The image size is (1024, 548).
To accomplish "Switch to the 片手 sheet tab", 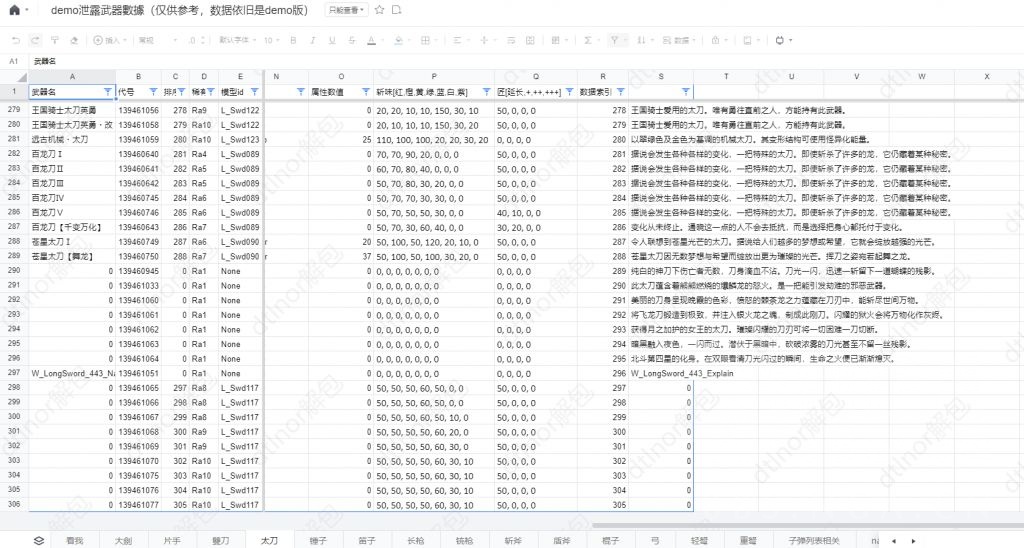I will 172,541.
